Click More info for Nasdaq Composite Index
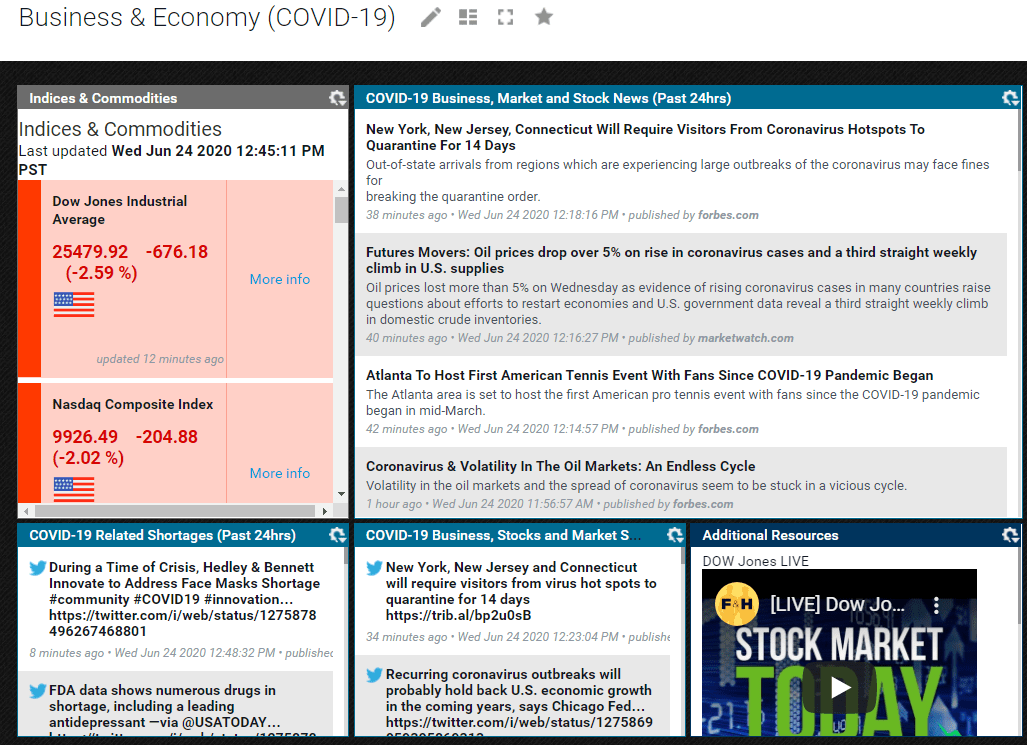 pyautogui.click(x=279, y=473)
